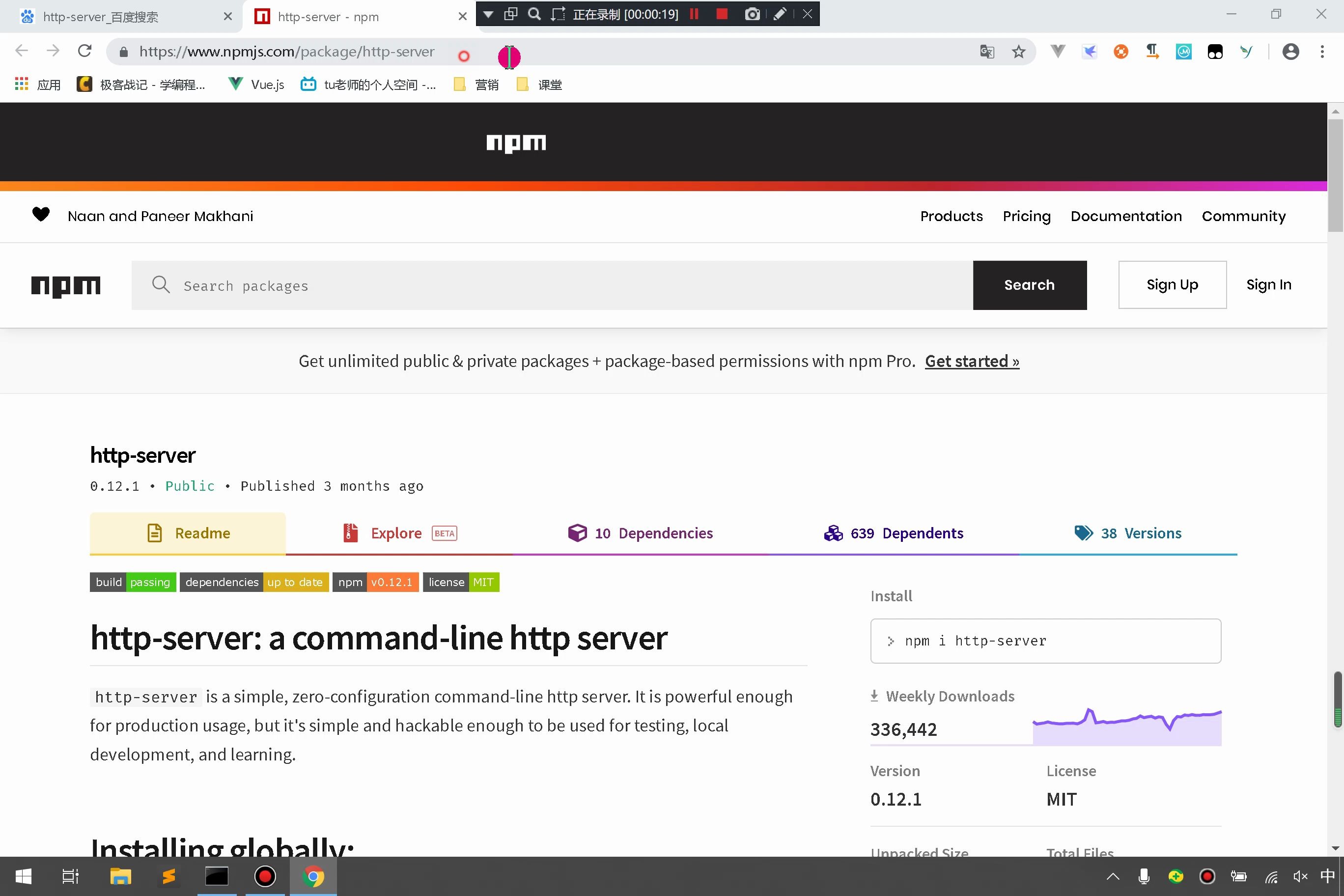Expand the system tray hidden icons chevron

click(x=1113, y=876)
